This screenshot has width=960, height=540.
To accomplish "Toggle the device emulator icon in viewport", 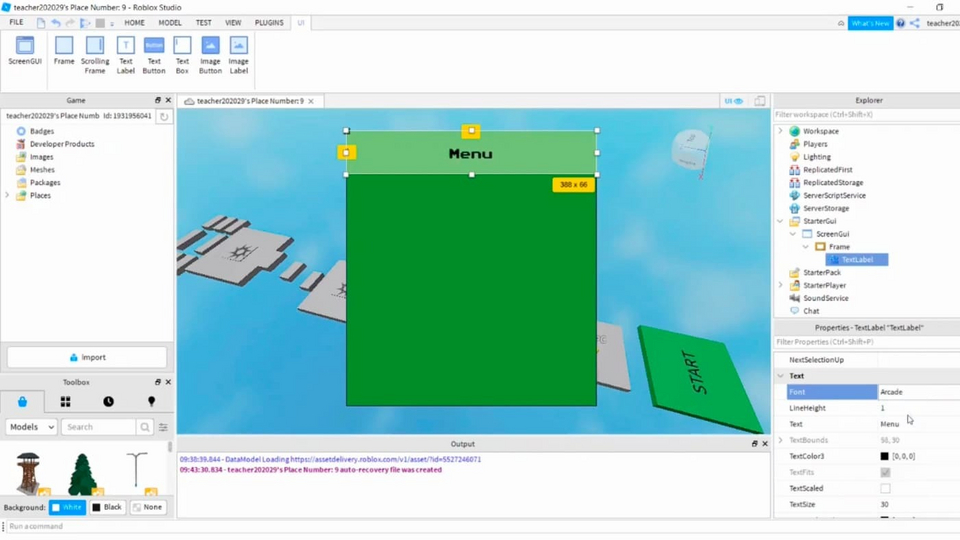I will (x=760, y=101).
